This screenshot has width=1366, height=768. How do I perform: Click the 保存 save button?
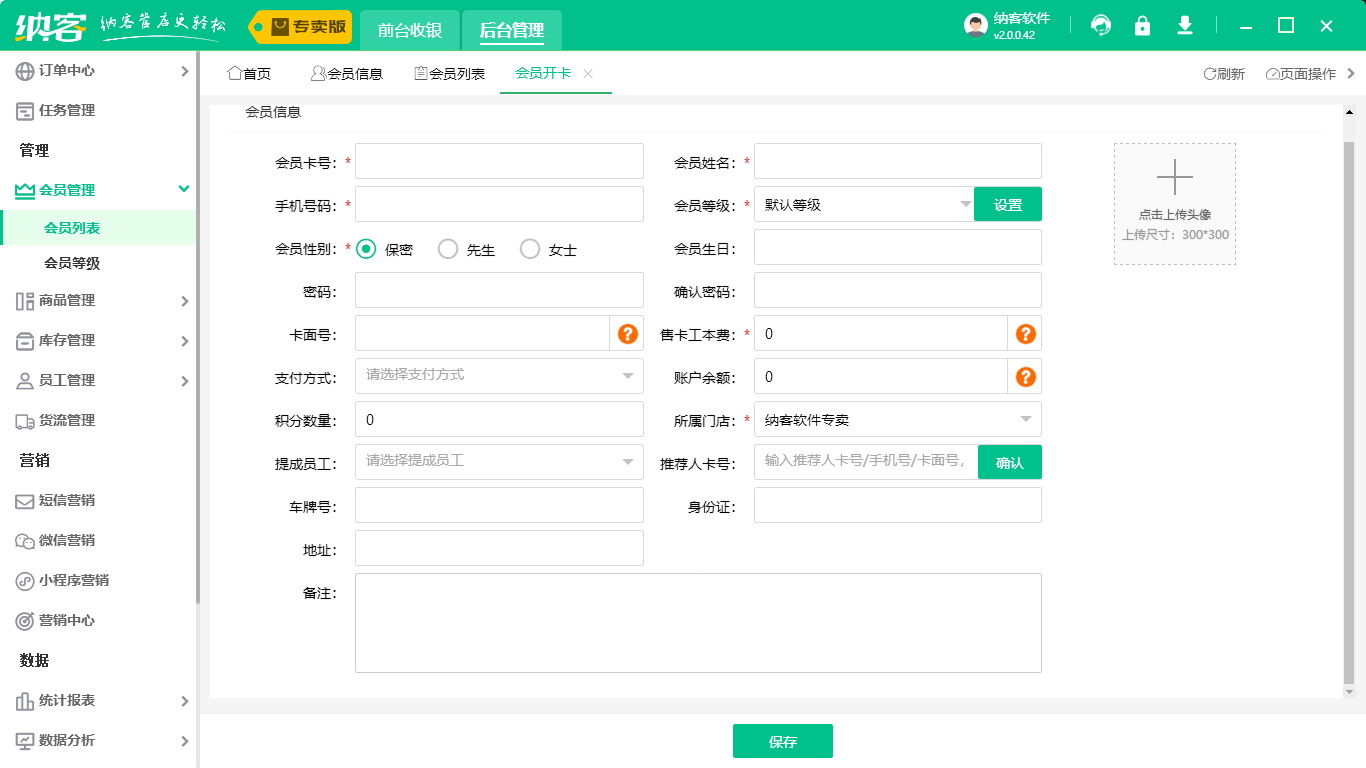coord(783,740)
